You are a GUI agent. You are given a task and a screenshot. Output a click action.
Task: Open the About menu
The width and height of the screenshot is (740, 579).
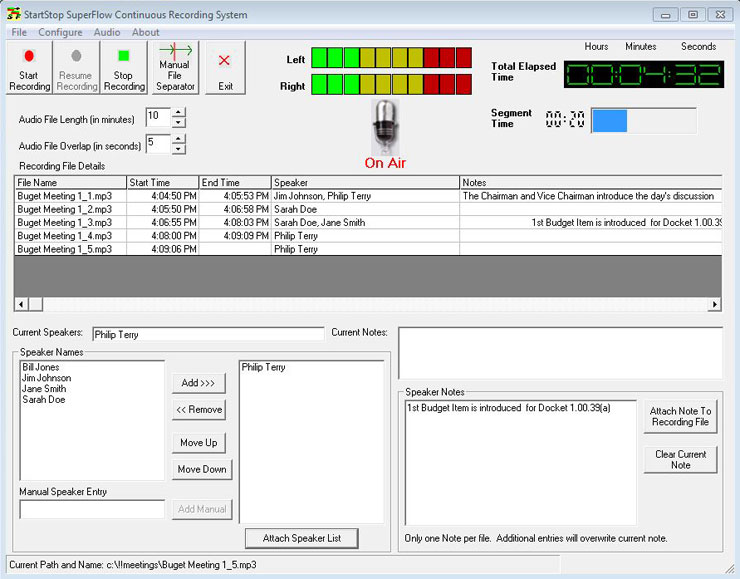(145, 33)
